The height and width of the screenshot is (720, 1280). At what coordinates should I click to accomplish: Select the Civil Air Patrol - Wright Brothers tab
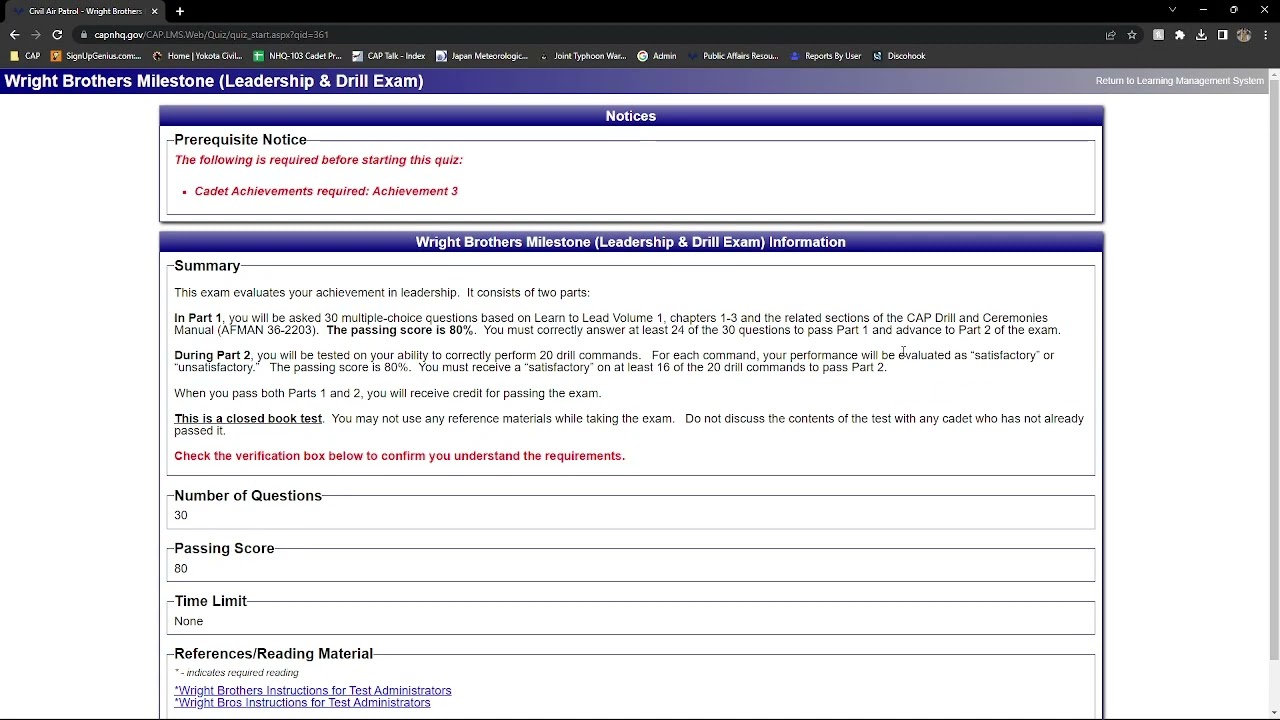click(85, 11)
